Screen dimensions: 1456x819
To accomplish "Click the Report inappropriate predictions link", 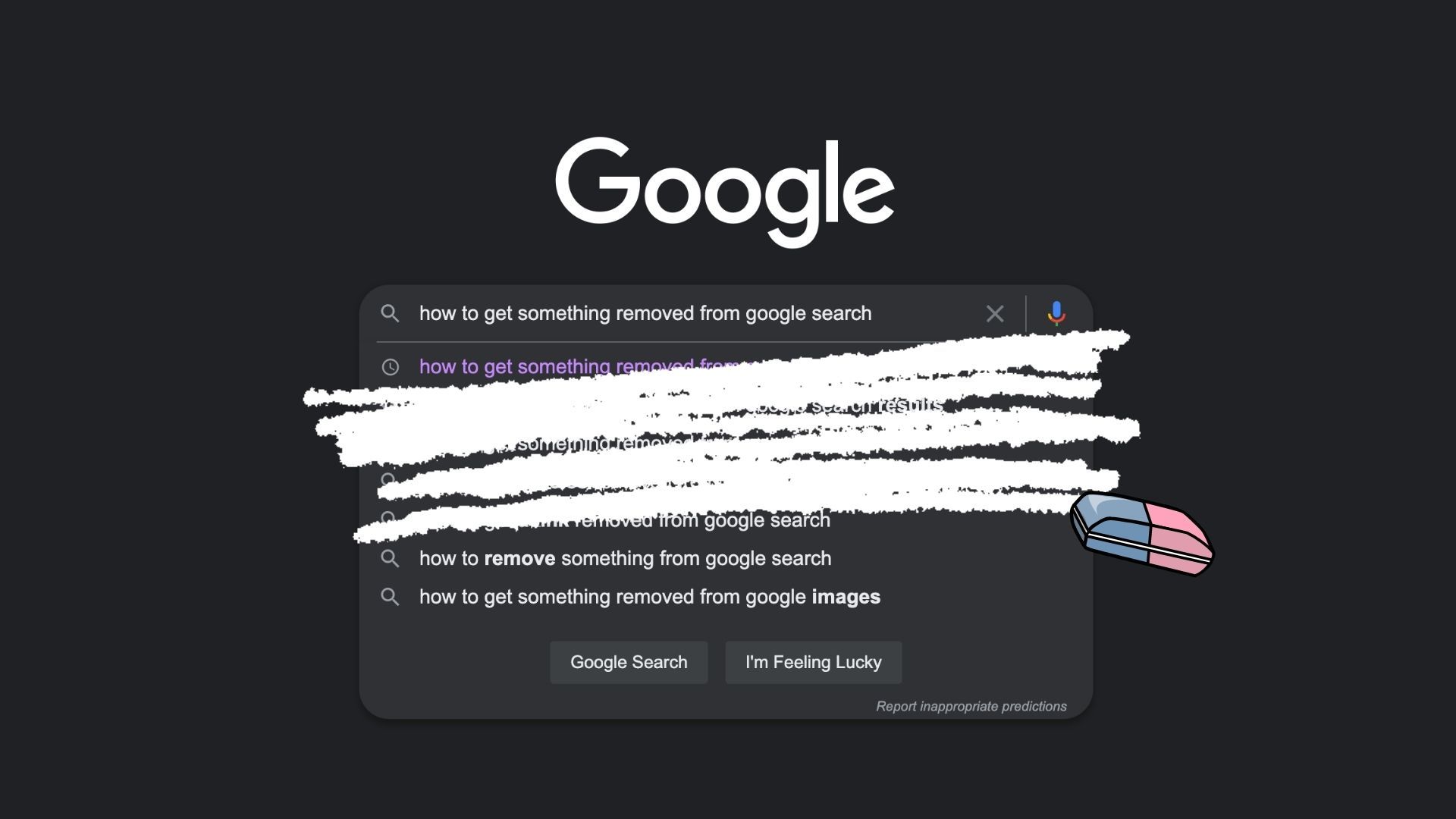I will tap(970, 706).
